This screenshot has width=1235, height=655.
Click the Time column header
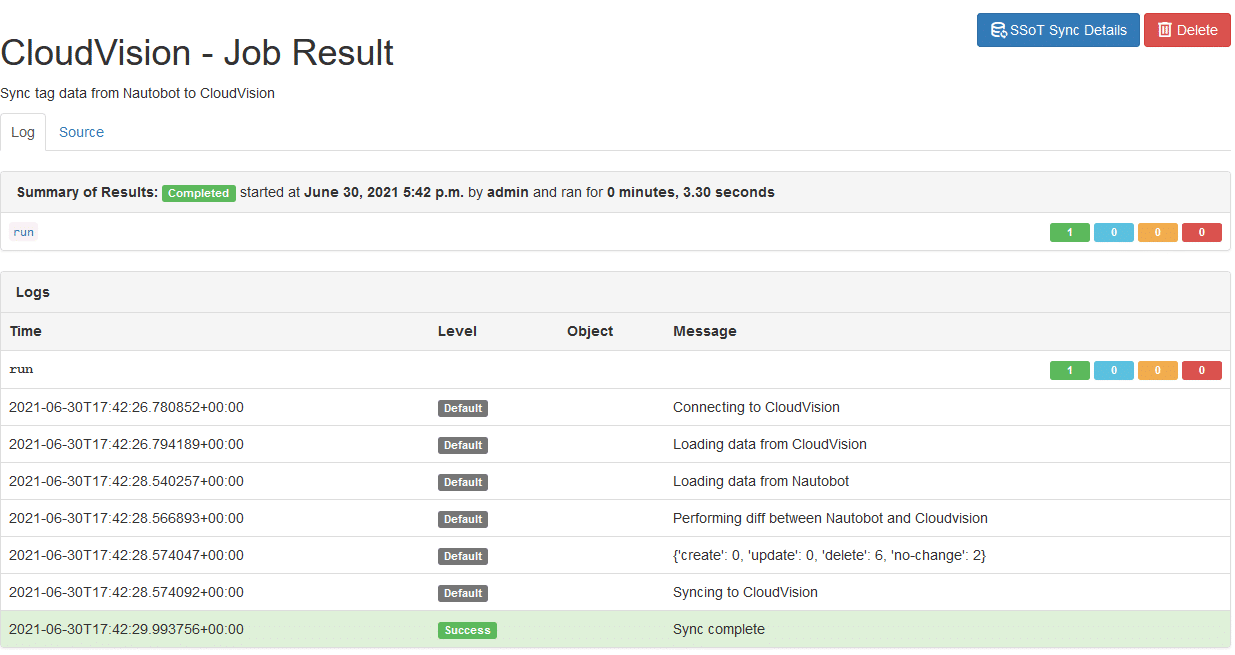[26, 331]
